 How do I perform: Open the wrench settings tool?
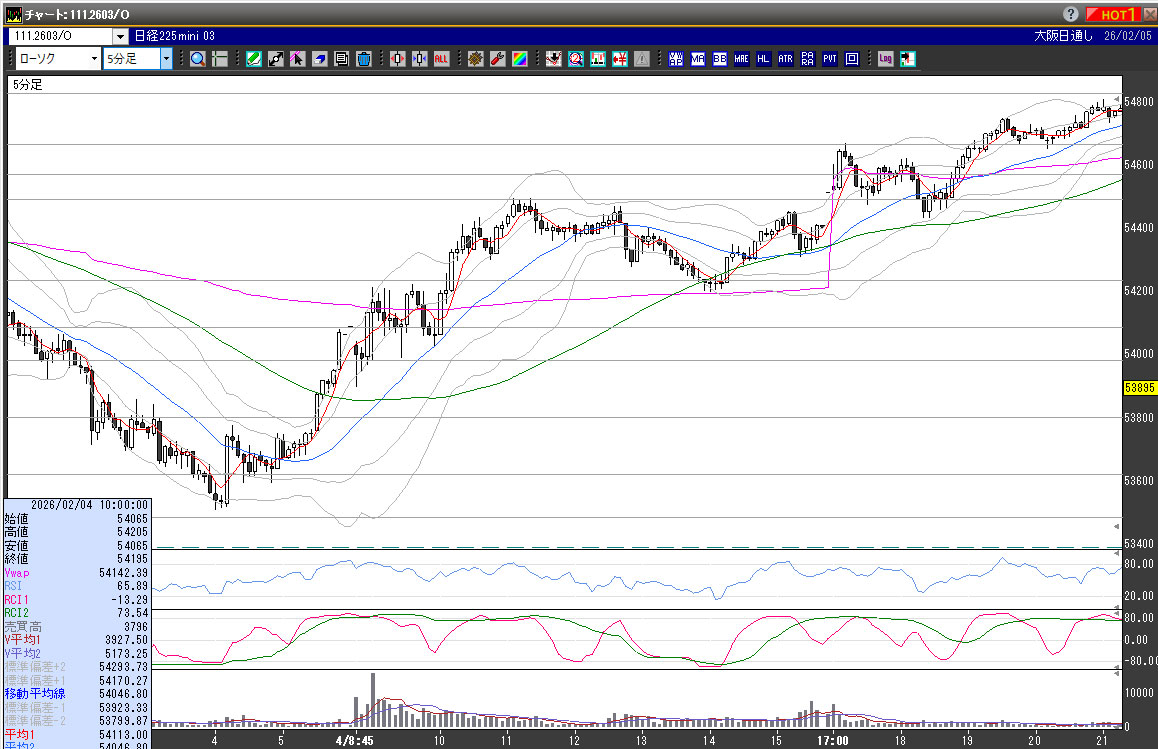[x=497, y=59]
